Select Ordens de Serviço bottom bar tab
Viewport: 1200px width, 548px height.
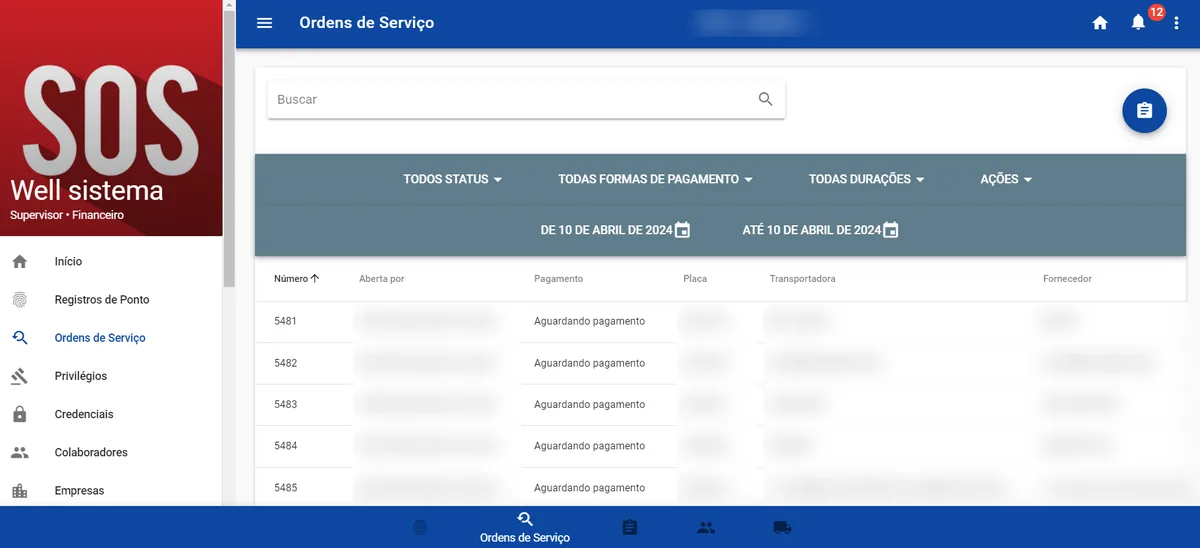pyautogui.click(x=525, y=527)
